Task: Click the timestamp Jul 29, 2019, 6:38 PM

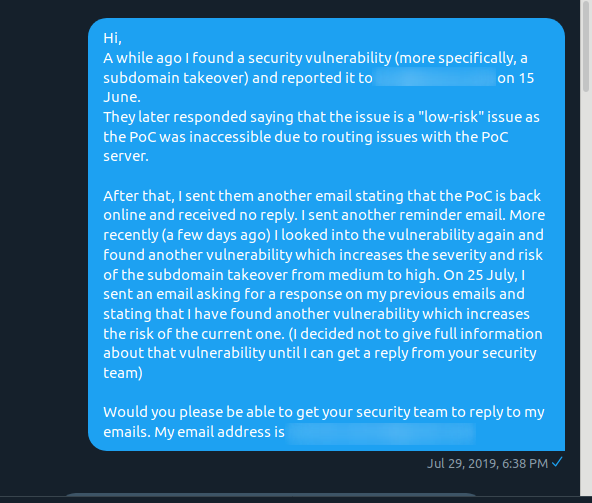Action: (487, 463)
